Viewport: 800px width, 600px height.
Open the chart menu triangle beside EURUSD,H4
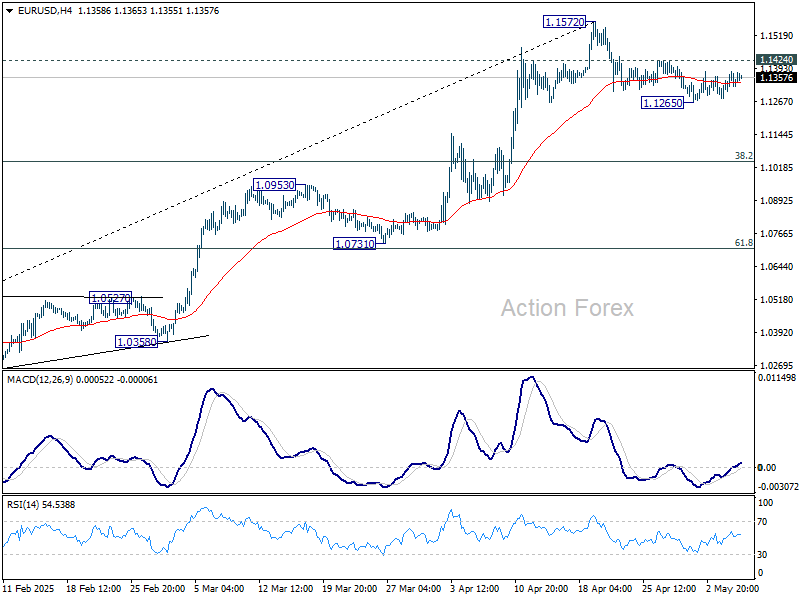[10, 11]
